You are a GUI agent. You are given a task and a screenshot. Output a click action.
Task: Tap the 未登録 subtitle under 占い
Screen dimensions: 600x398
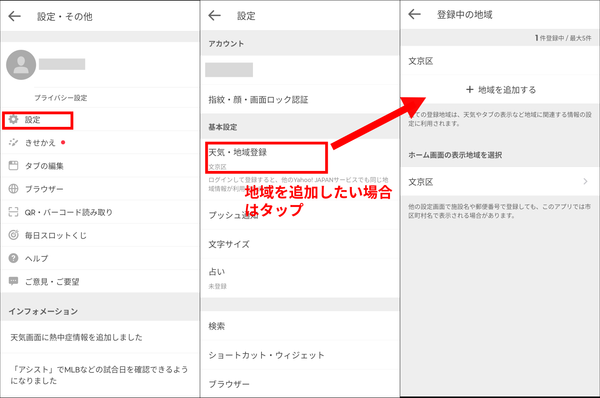pyautogui.click(x=217, y=286)
